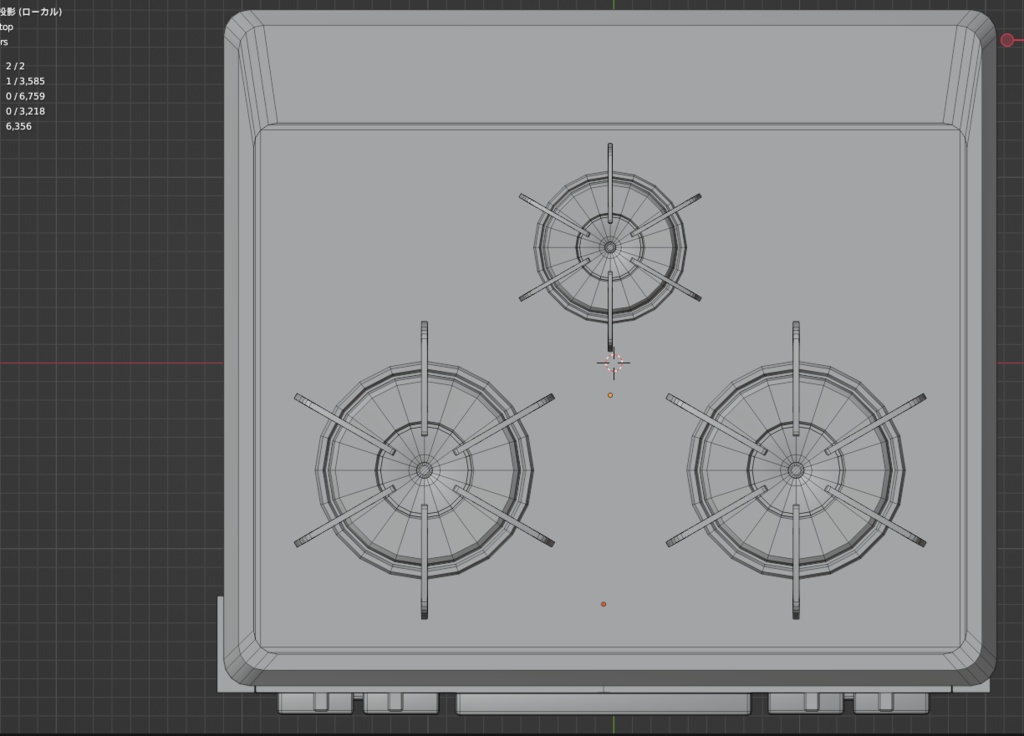
Task: Select the lower orange object origin dot
Action: click(x=603, y=603)
